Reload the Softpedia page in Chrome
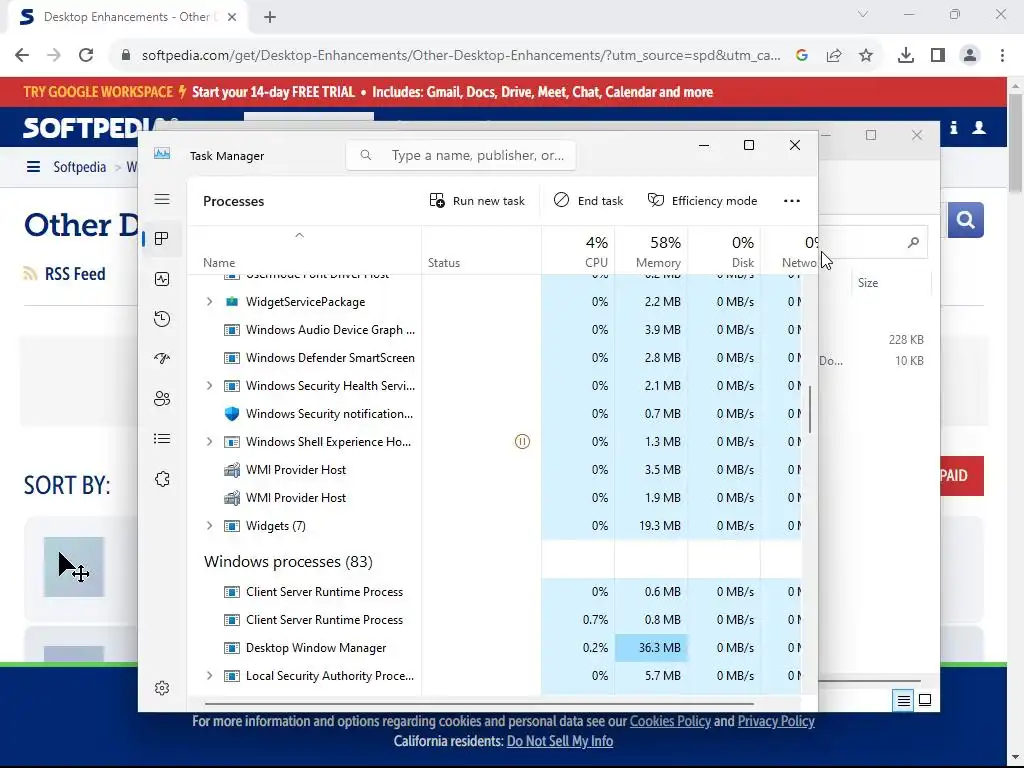Viewport: 1024px width, 768px height. coord(86,56)
